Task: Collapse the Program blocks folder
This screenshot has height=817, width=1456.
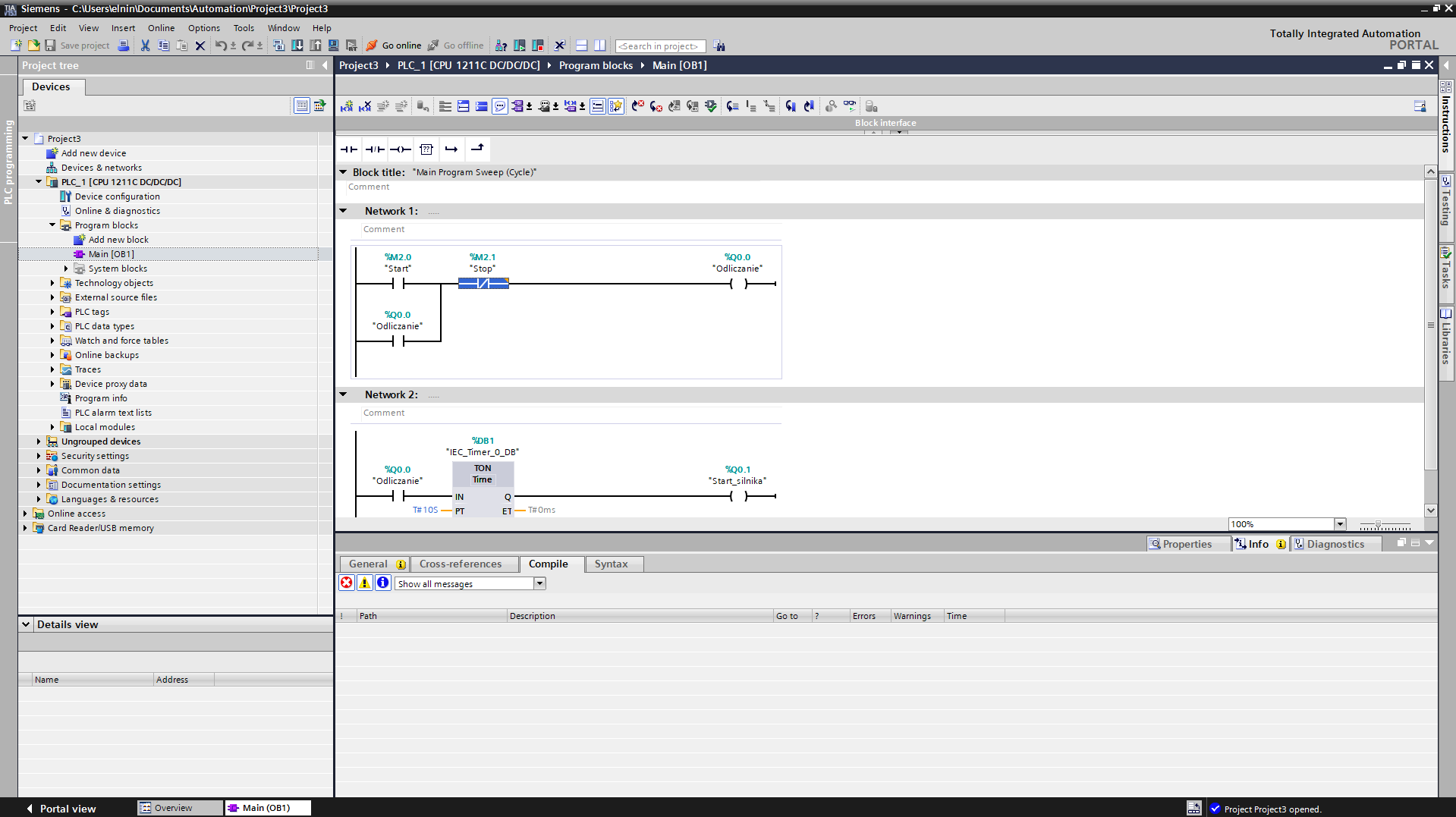Action: pyautogui.click(x=52, y=225)
